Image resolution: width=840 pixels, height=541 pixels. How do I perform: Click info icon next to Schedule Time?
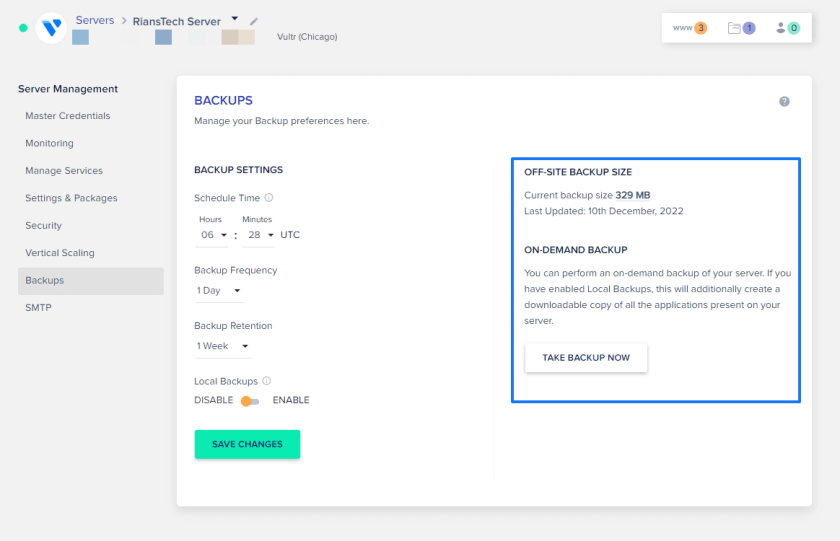(269, 198)
